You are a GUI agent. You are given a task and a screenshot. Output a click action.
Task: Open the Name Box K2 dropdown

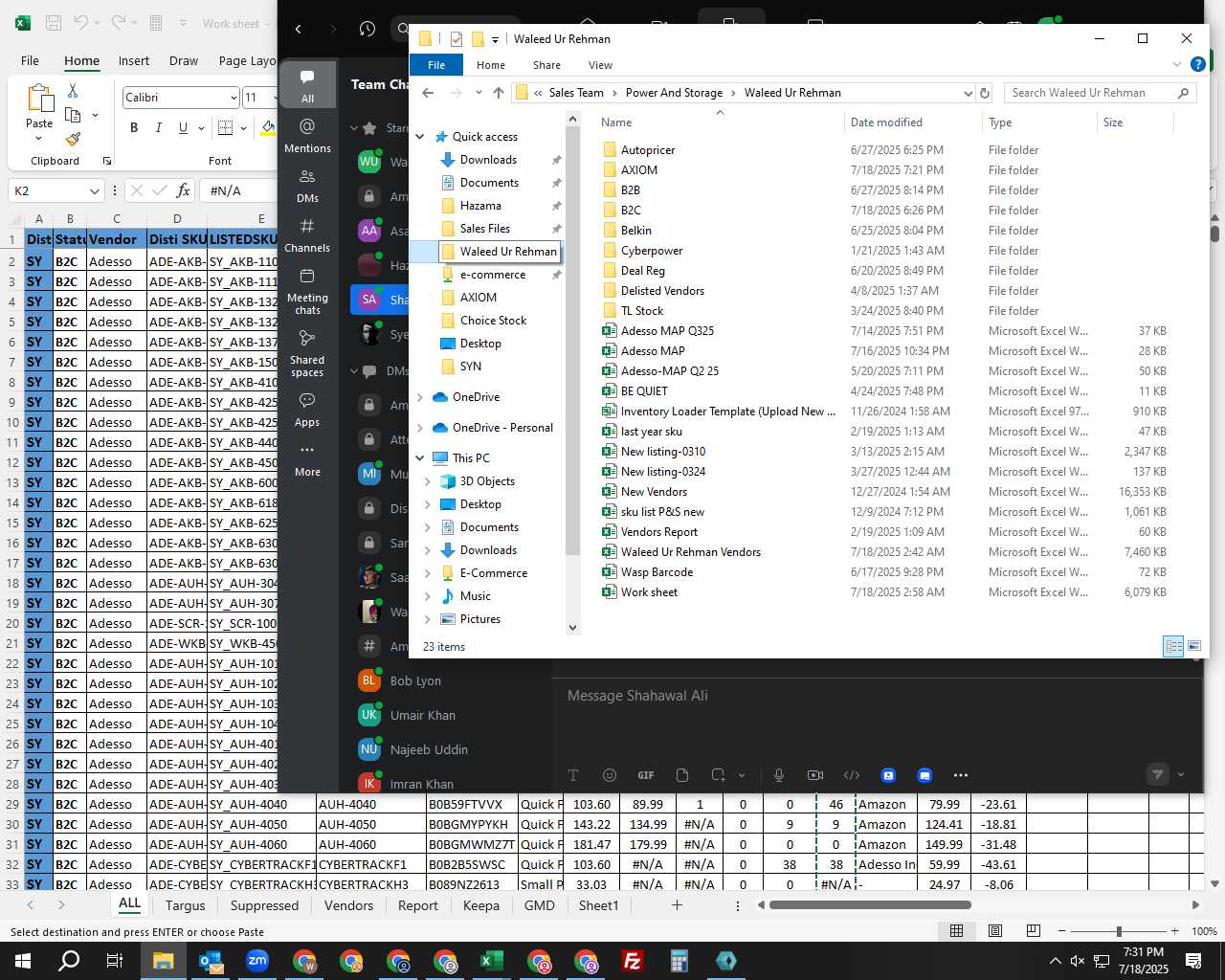coord(94,191)
